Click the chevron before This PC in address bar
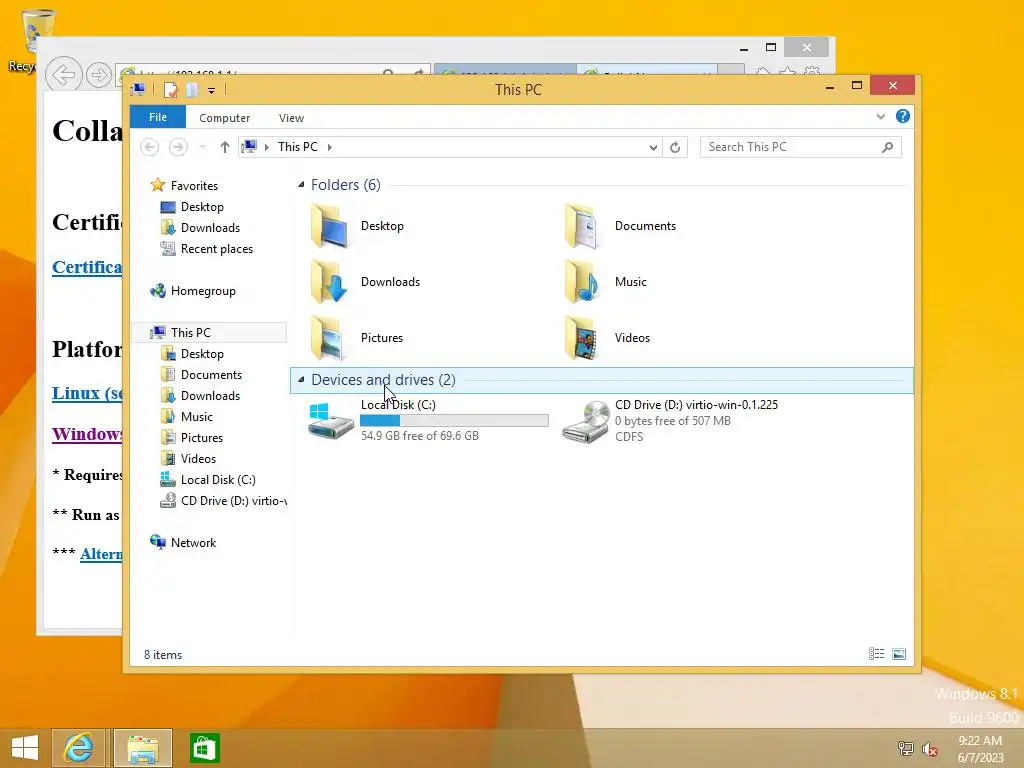 point(266,148)
